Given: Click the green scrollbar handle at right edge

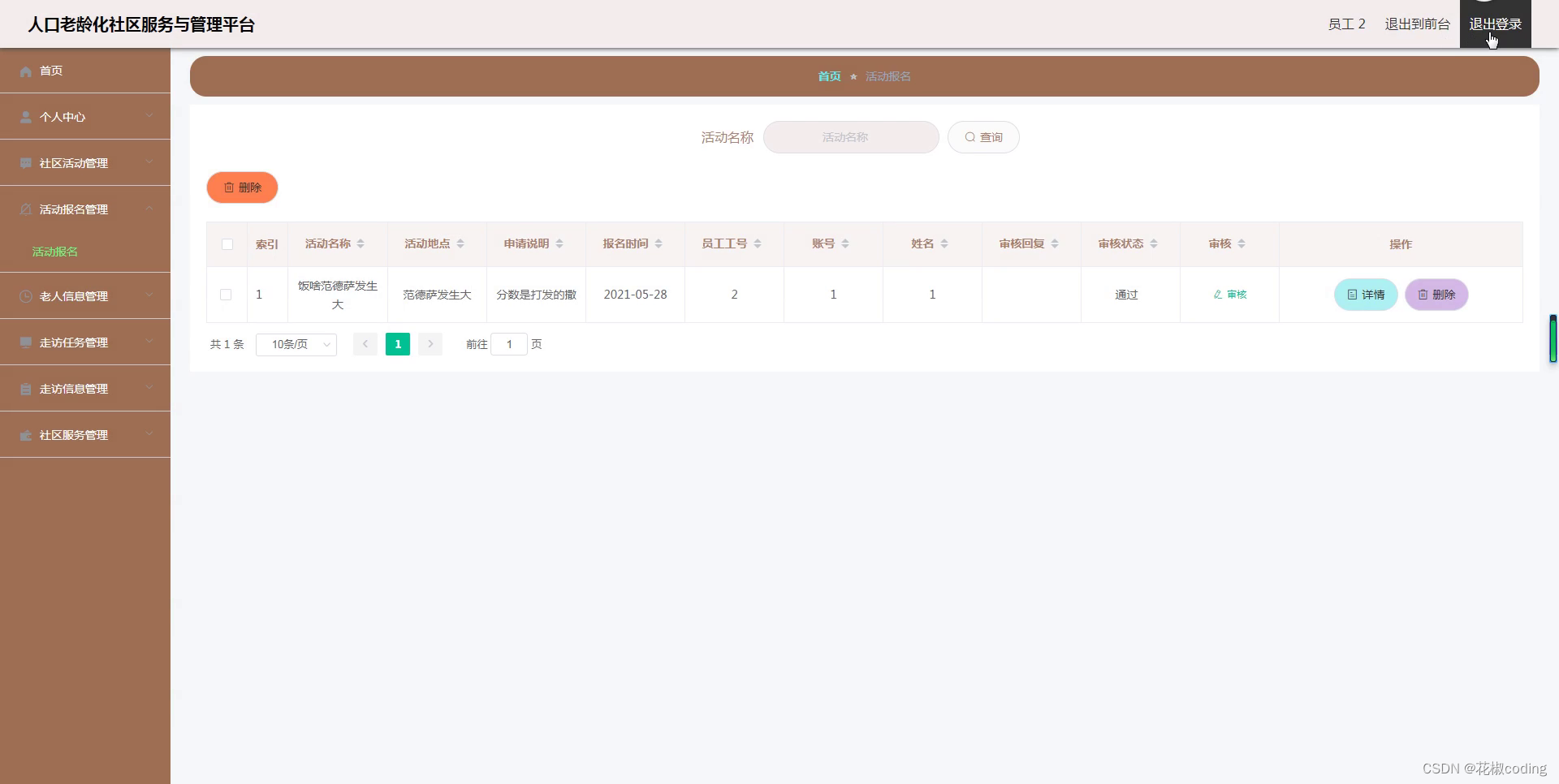Looking at the screenshot, I should tap(1553, 338).
